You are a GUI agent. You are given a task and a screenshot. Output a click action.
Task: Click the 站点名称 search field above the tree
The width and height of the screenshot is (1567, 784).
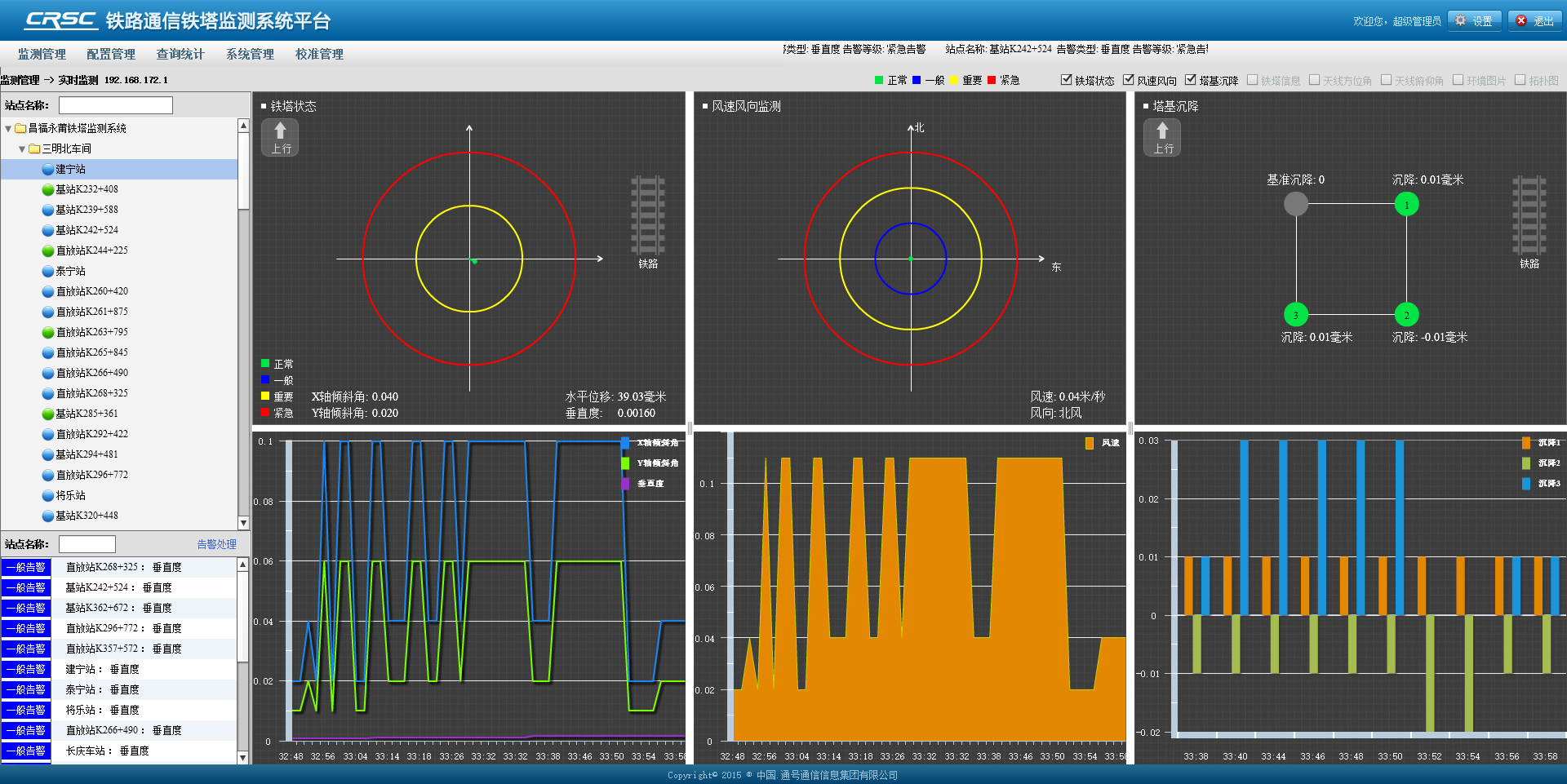[x=116, y=105]
